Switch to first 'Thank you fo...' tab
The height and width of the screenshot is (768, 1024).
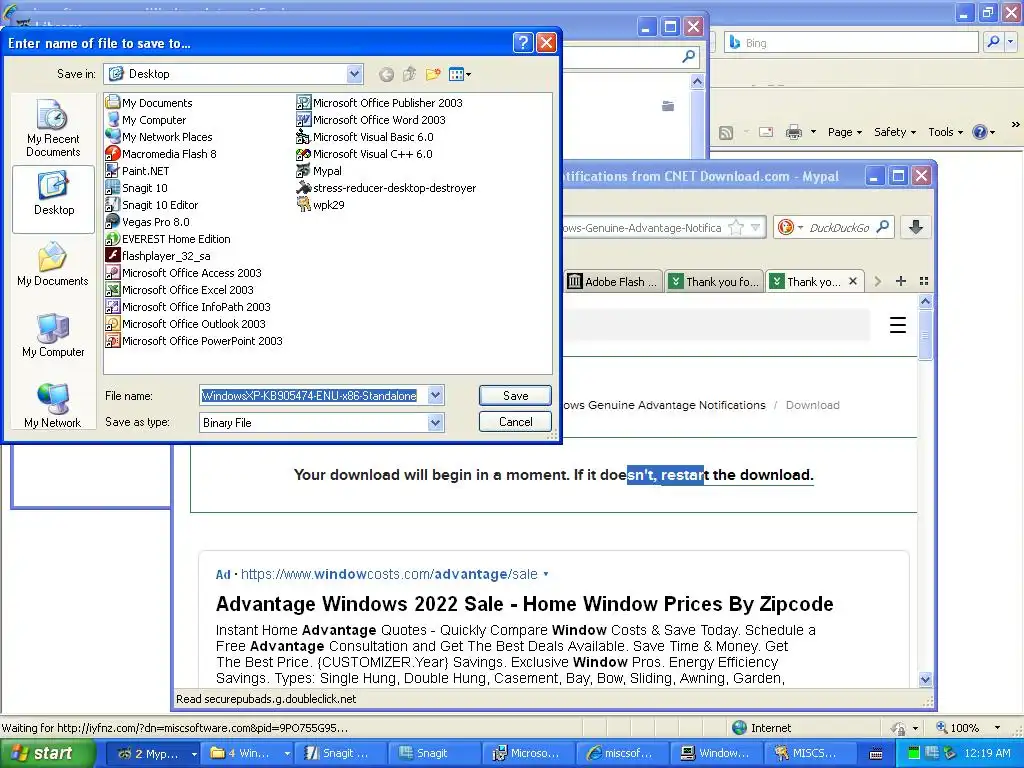pyautogui.click(x=715, y=281)
